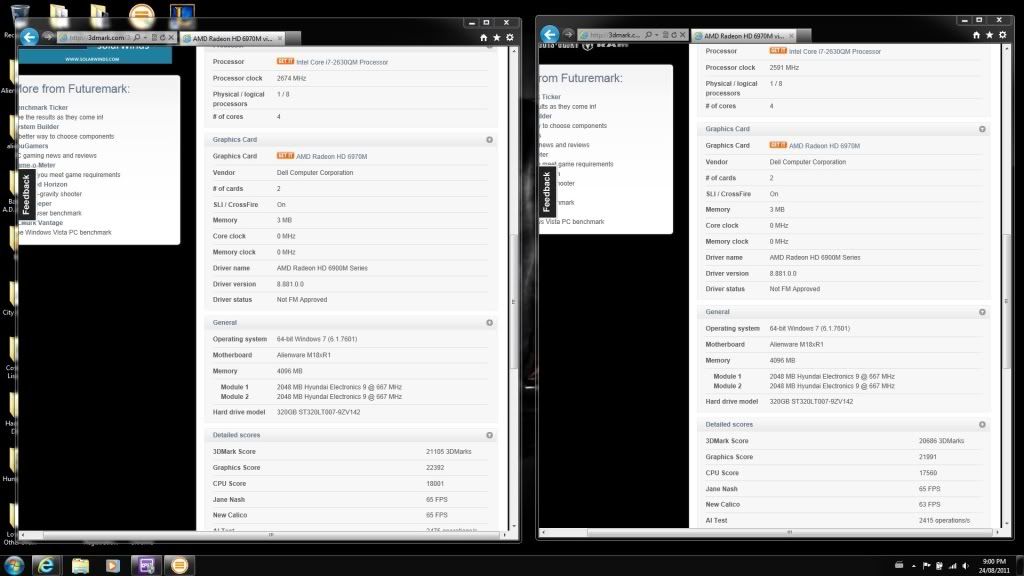The height and width of the screenshot is (576, 1024).
Task: Open Windows Start menu
Action: [x=14, y=565]
